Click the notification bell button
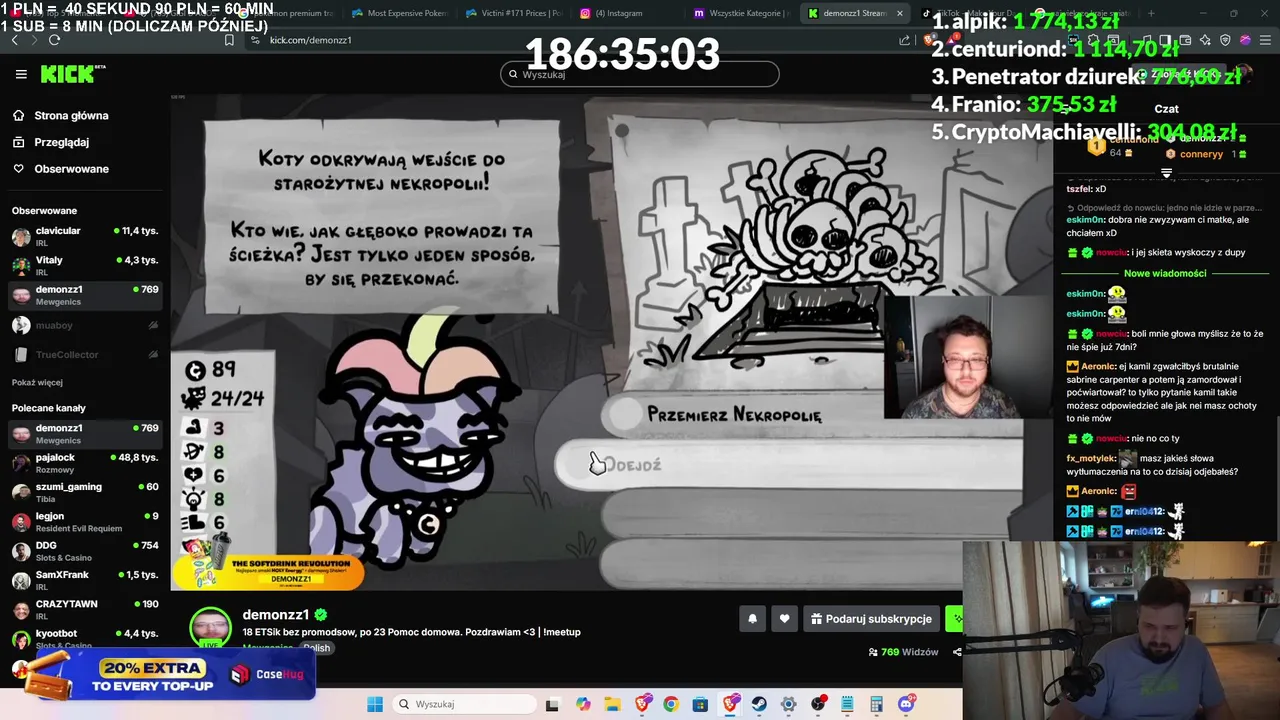Viewport: 1280px width, 720px height. click(752, 619)
